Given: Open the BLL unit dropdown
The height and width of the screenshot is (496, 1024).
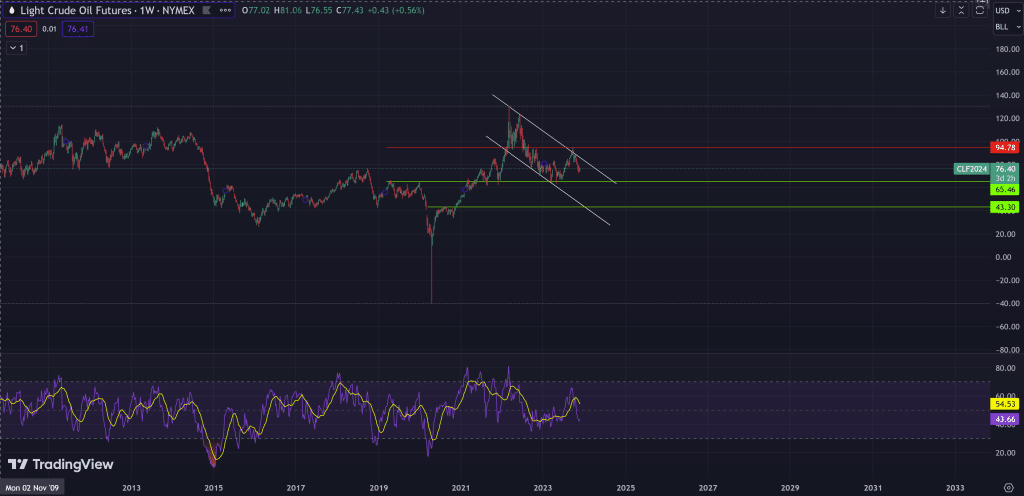Looking at the screenshot, I should click(1005, 28).
